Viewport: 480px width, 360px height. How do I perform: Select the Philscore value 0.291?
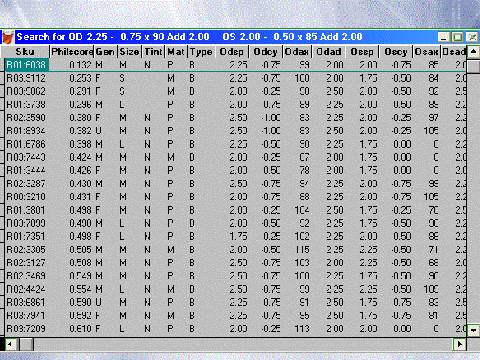click(80, 91)
